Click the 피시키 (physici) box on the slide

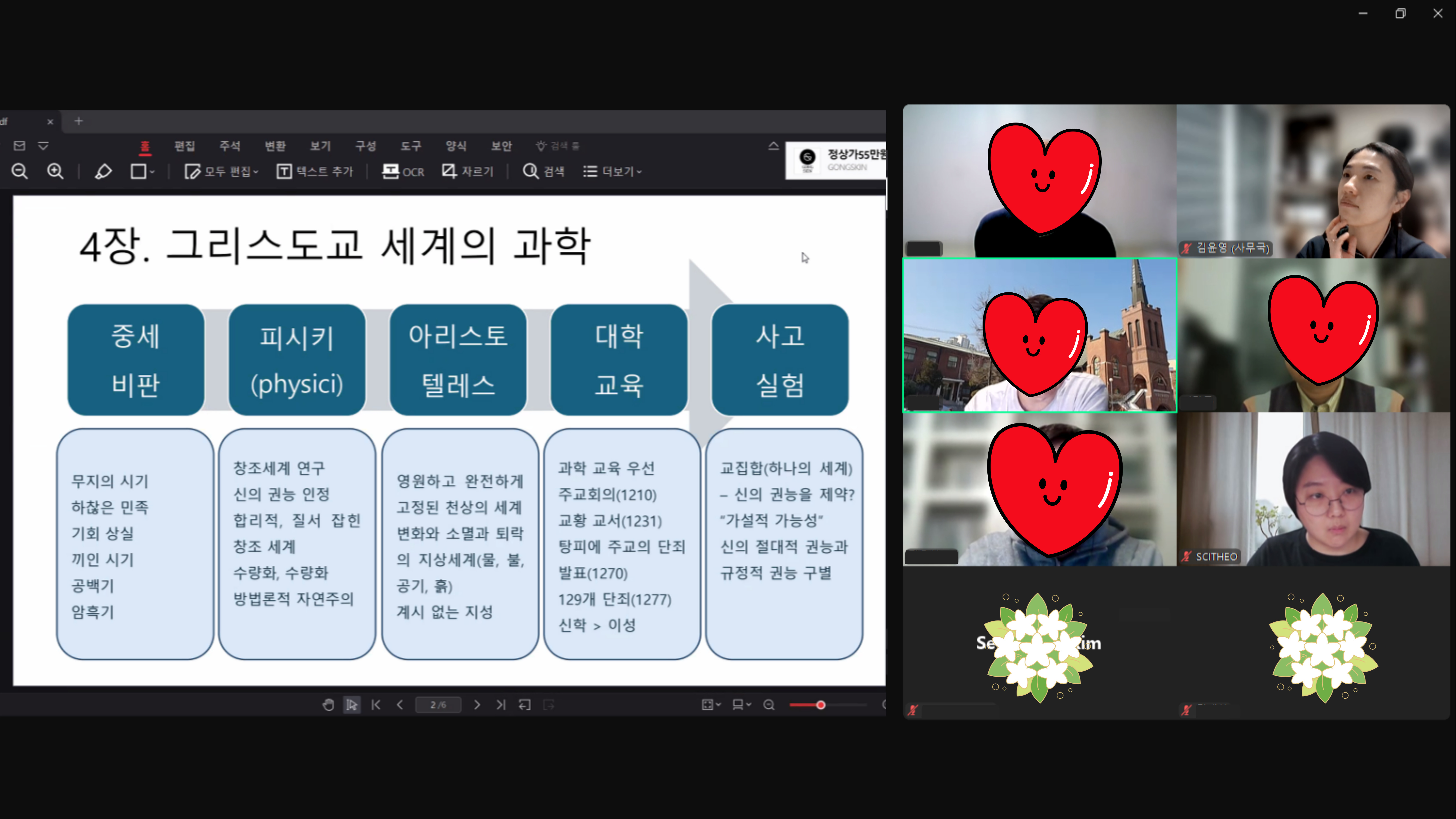click(297, 360)
